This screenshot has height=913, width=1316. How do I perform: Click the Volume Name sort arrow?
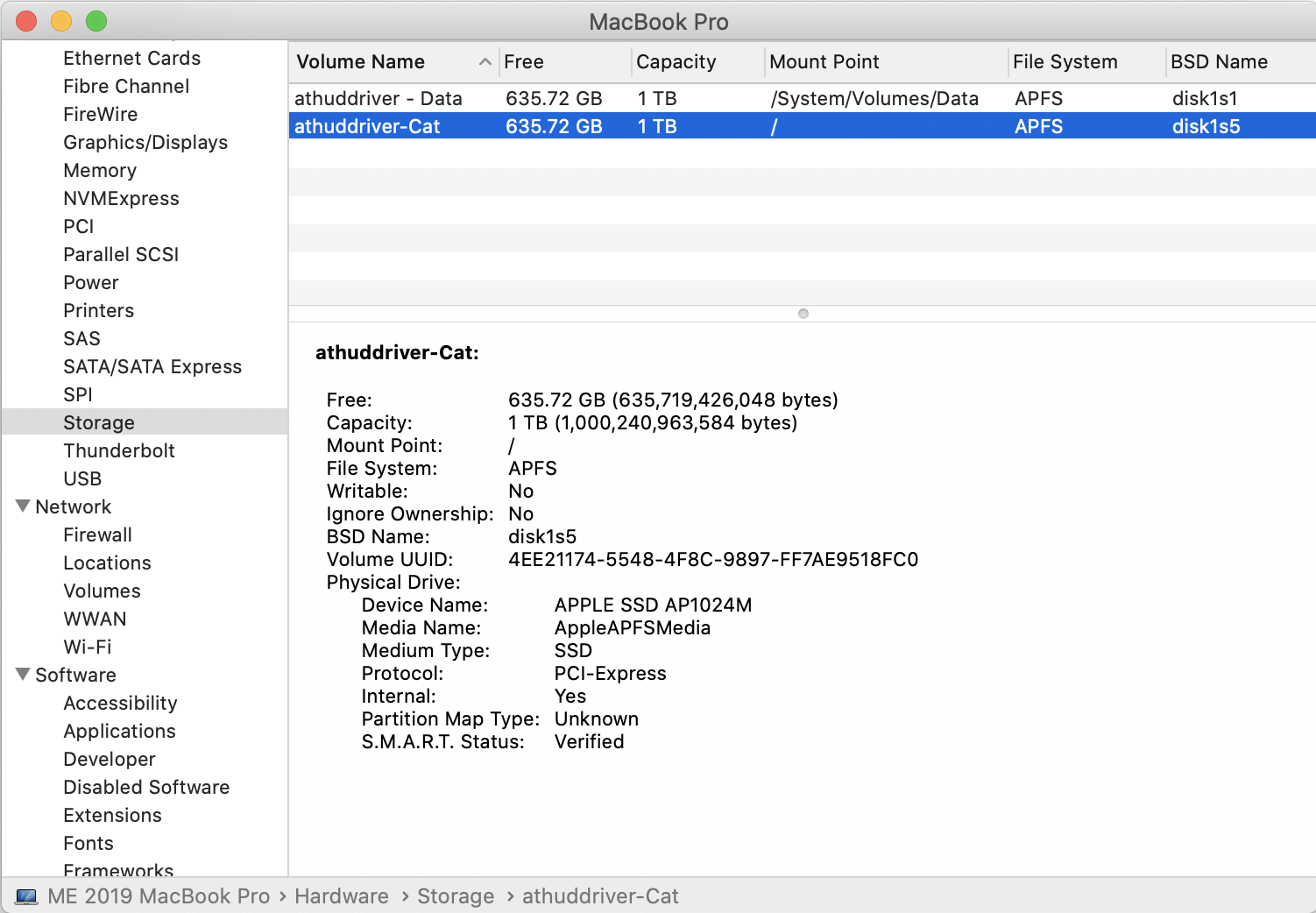coord(485,62)
